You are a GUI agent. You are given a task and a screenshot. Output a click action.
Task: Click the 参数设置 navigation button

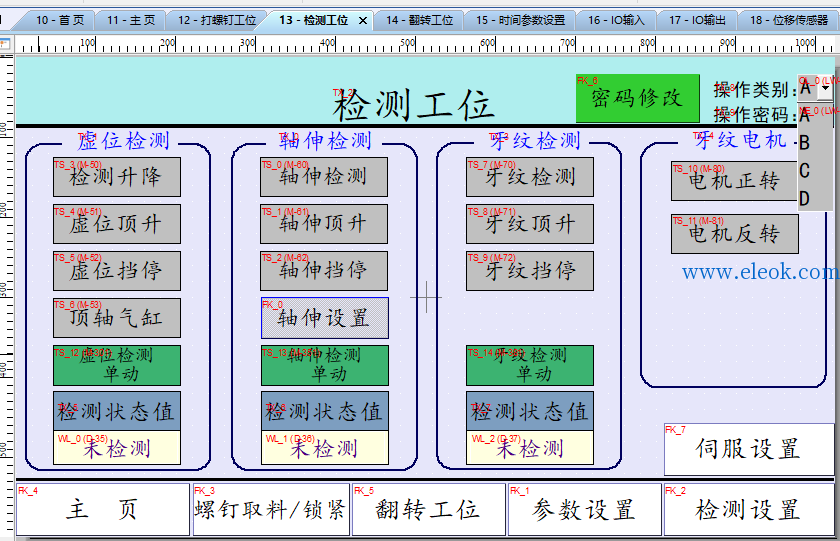pyautogui.click(x=585, y=509)
